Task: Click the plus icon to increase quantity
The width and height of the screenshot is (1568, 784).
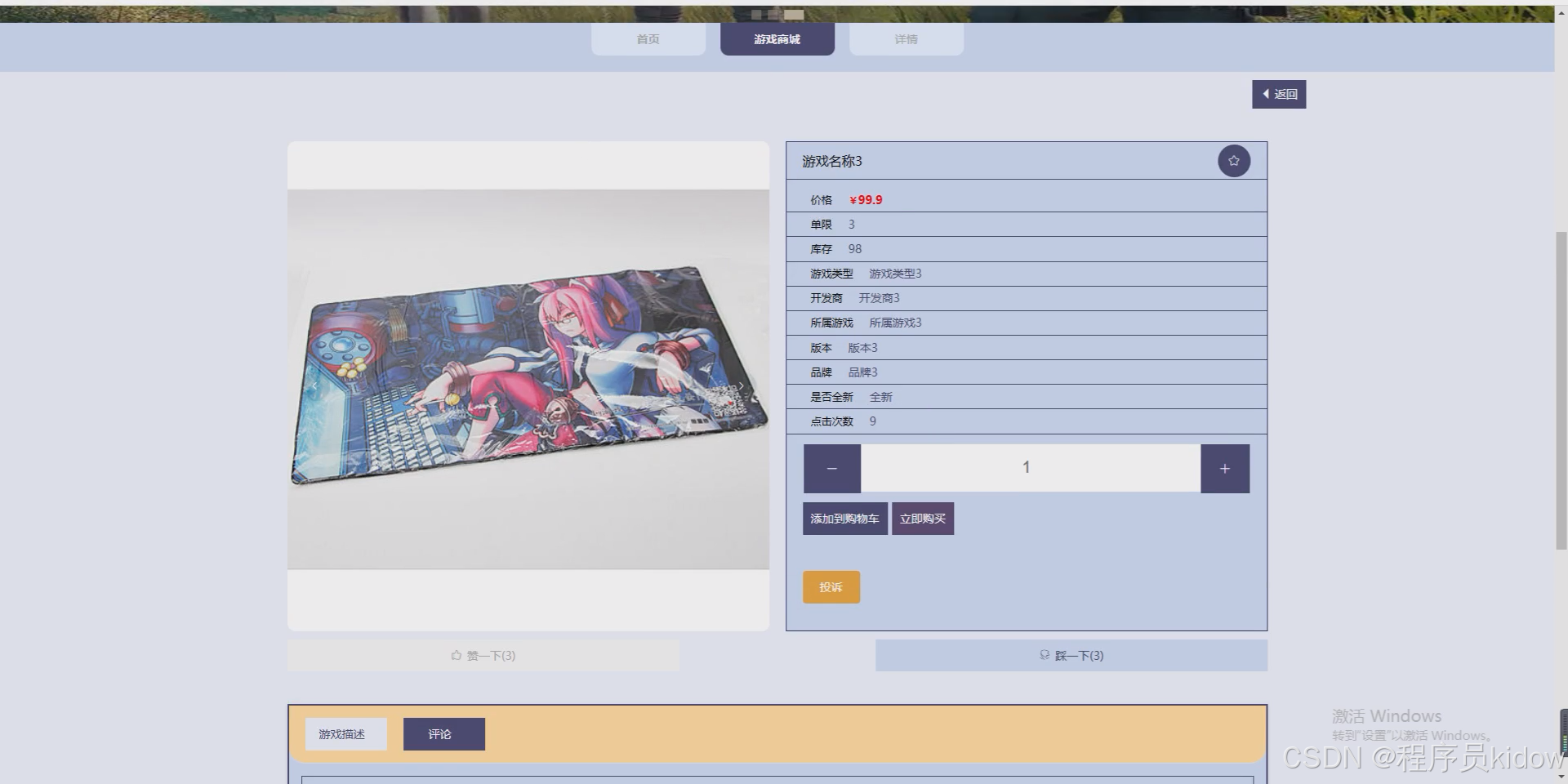Action: point(1224,468)
